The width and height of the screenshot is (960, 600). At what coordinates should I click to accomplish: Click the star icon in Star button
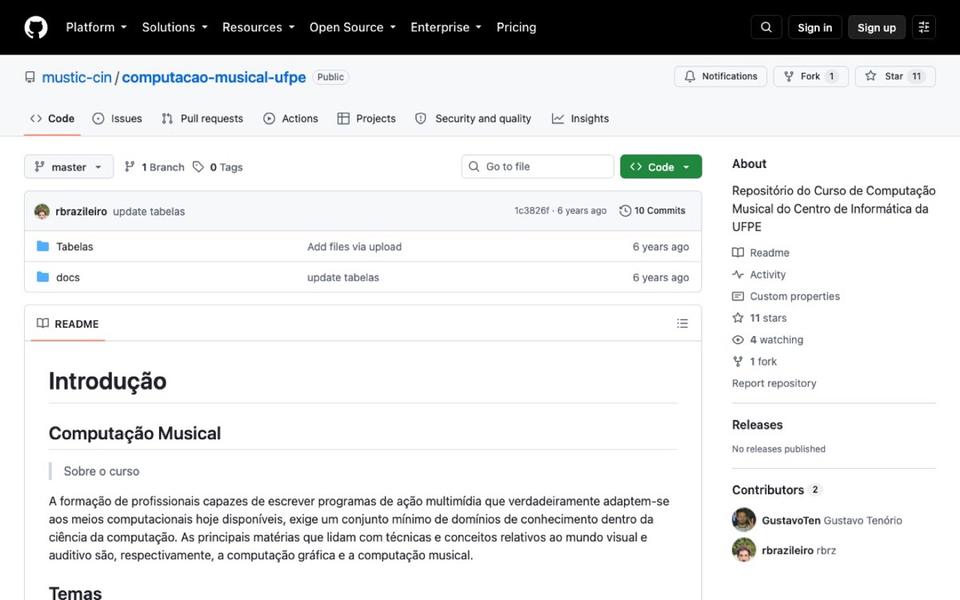(x=870, y=76)
